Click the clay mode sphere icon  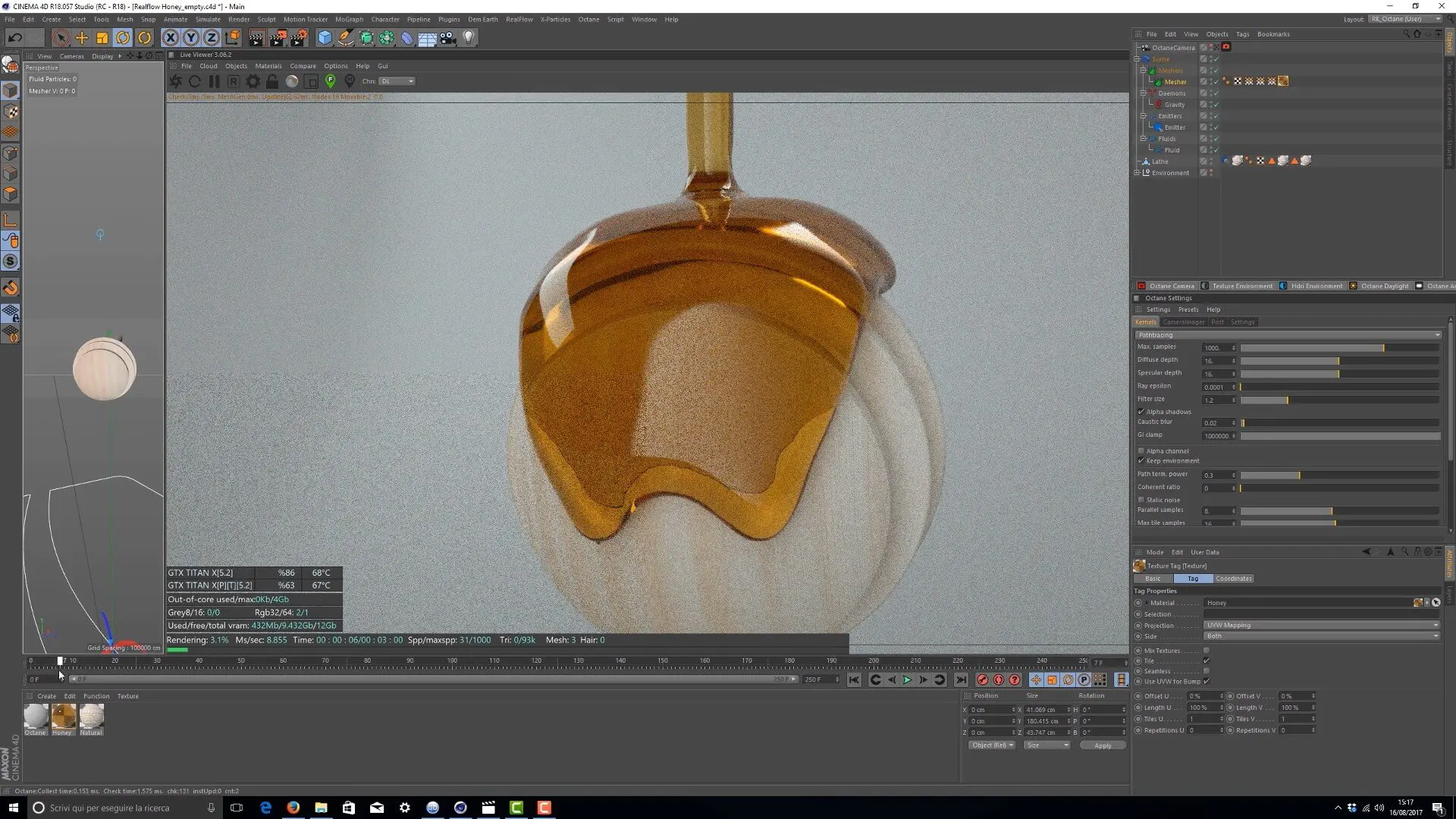coord(292,81)
